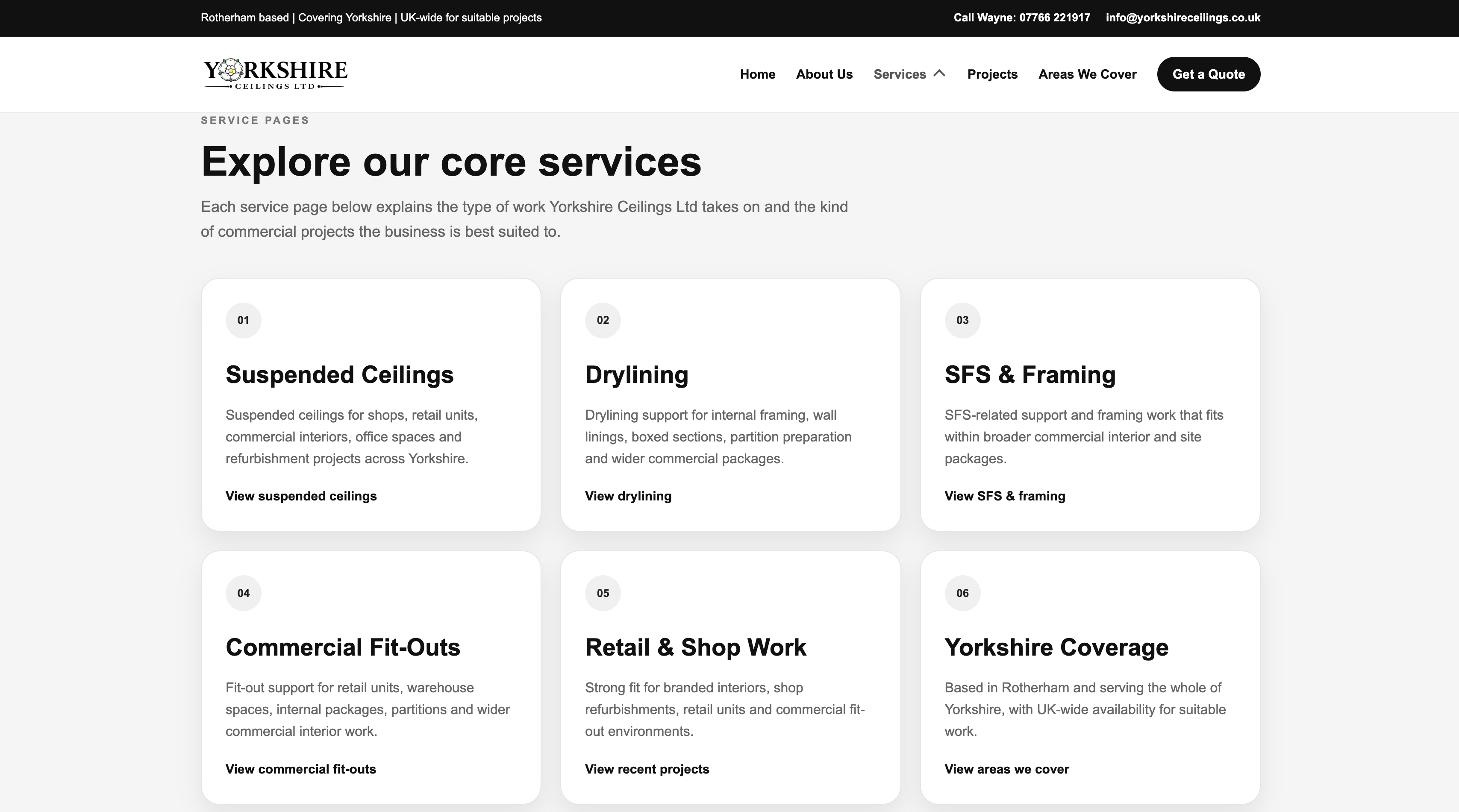Viewport: 1459px width, 812px height.
Task: Click the 03 number badge
Action: [962, 321]
